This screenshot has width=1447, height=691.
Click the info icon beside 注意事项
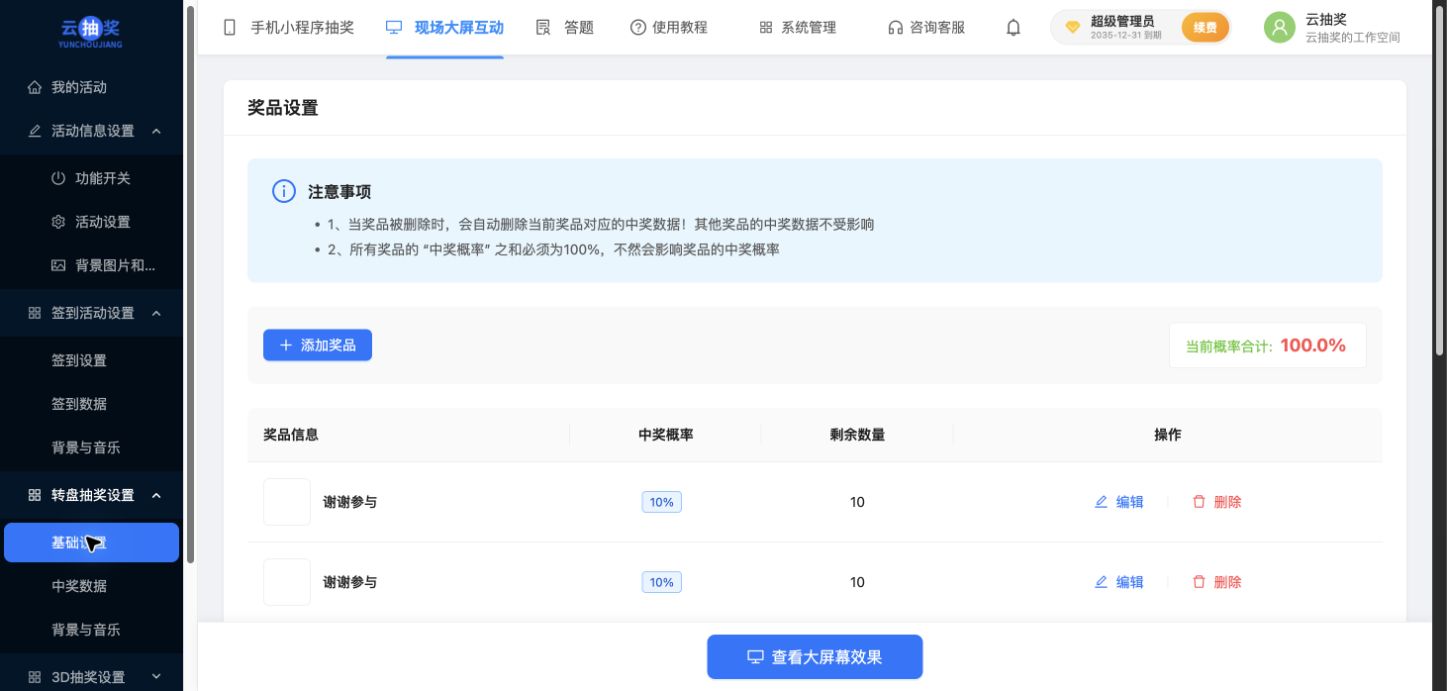[284, 191]
